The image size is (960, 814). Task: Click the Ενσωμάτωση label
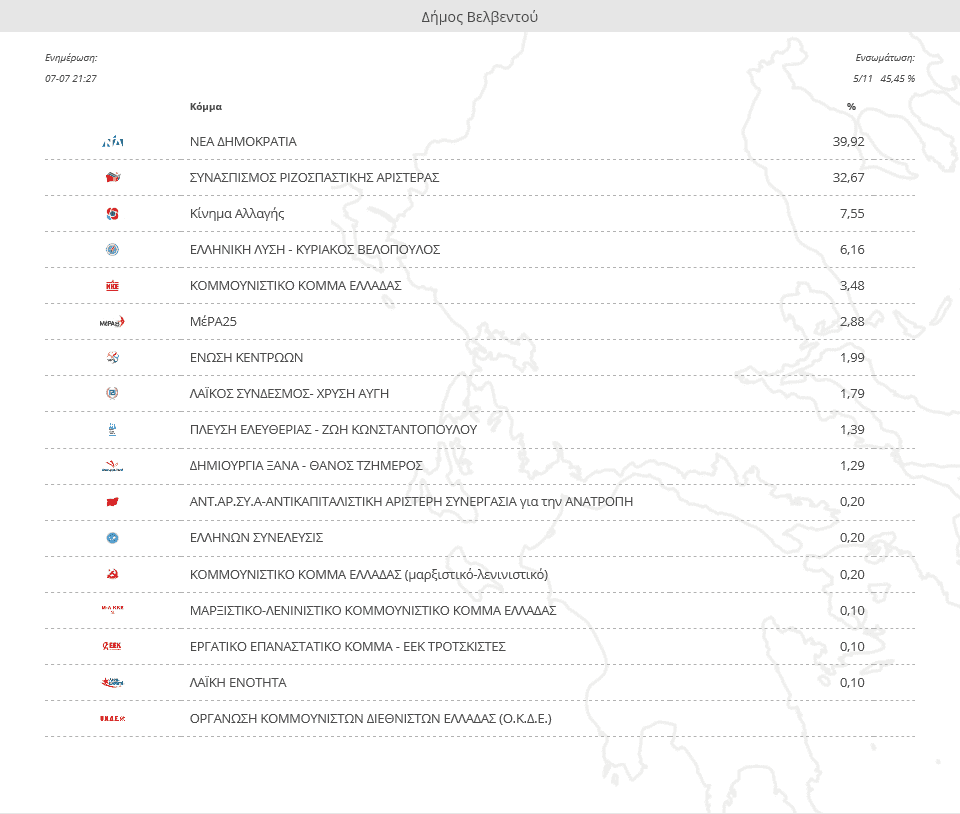point(885,58)
